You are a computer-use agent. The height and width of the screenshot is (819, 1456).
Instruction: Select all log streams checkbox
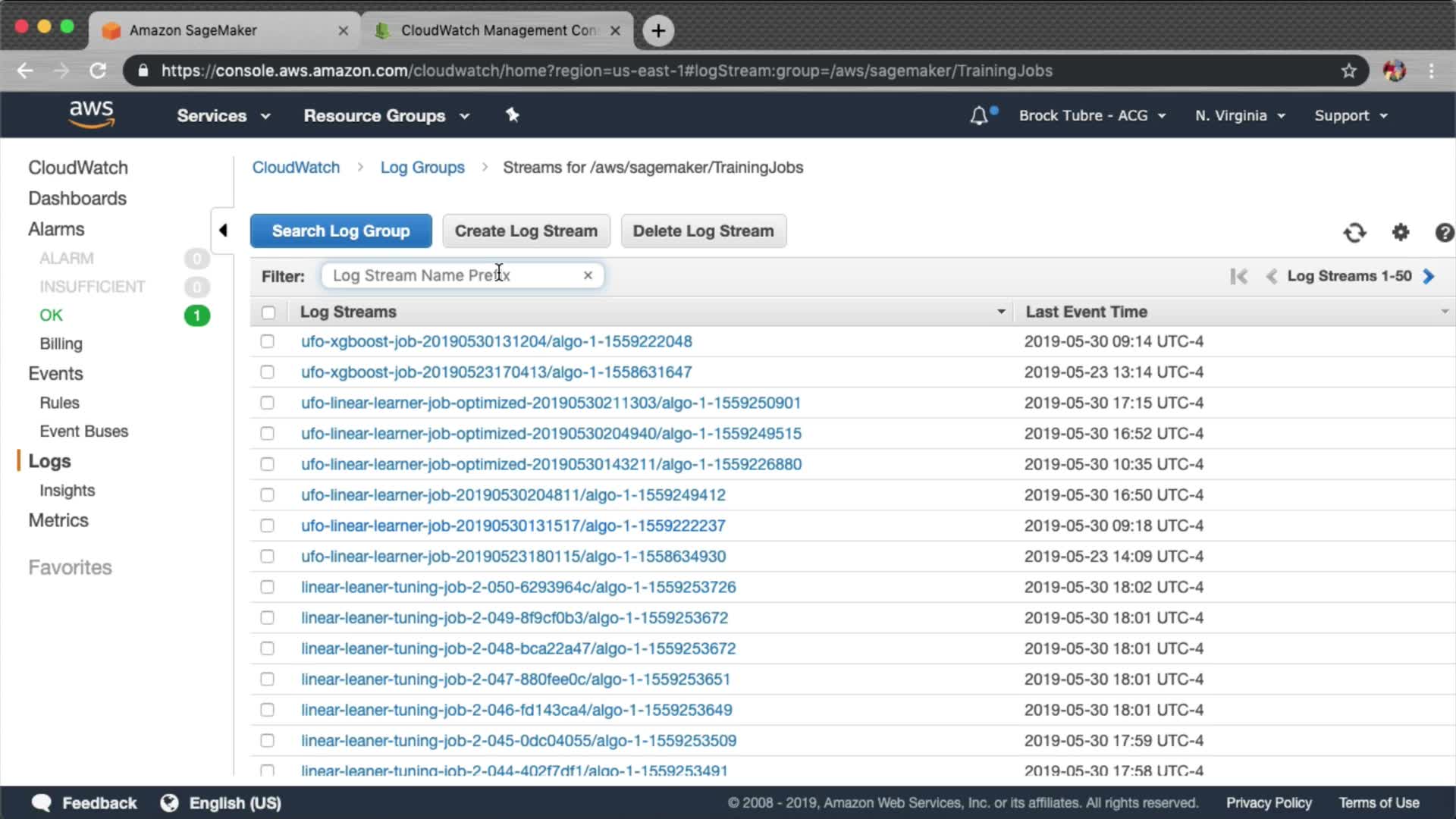(x=268, y=312)
